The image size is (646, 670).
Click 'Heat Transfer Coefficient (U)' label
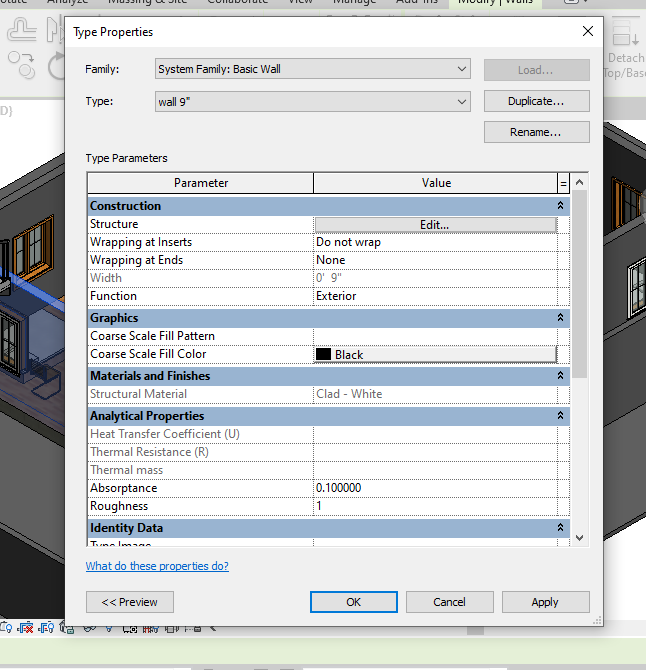pos(165,434)
